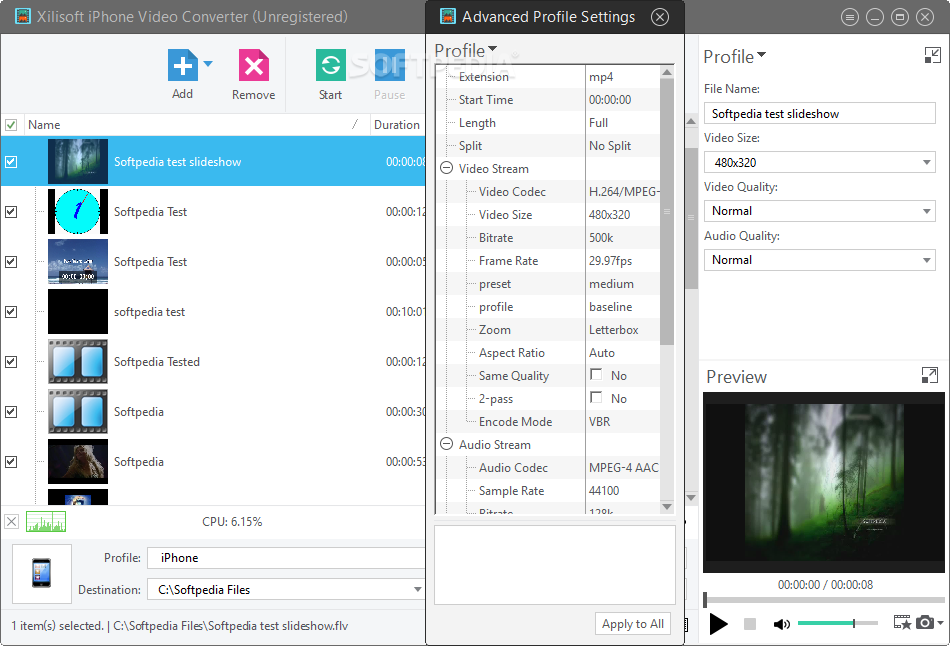The image size is (950, 646).
Task: Click the Audio Codec value MPEG-4 AAC
Action: [623, 468]
